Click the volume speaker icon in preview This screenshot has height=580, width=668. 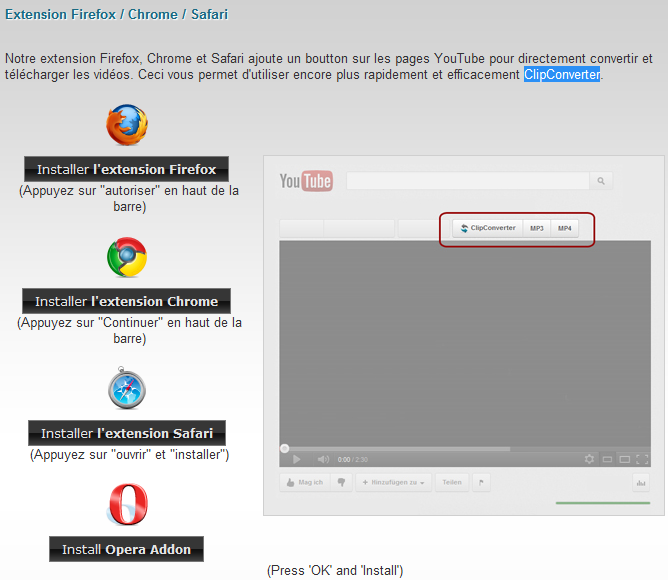point(323,459)
